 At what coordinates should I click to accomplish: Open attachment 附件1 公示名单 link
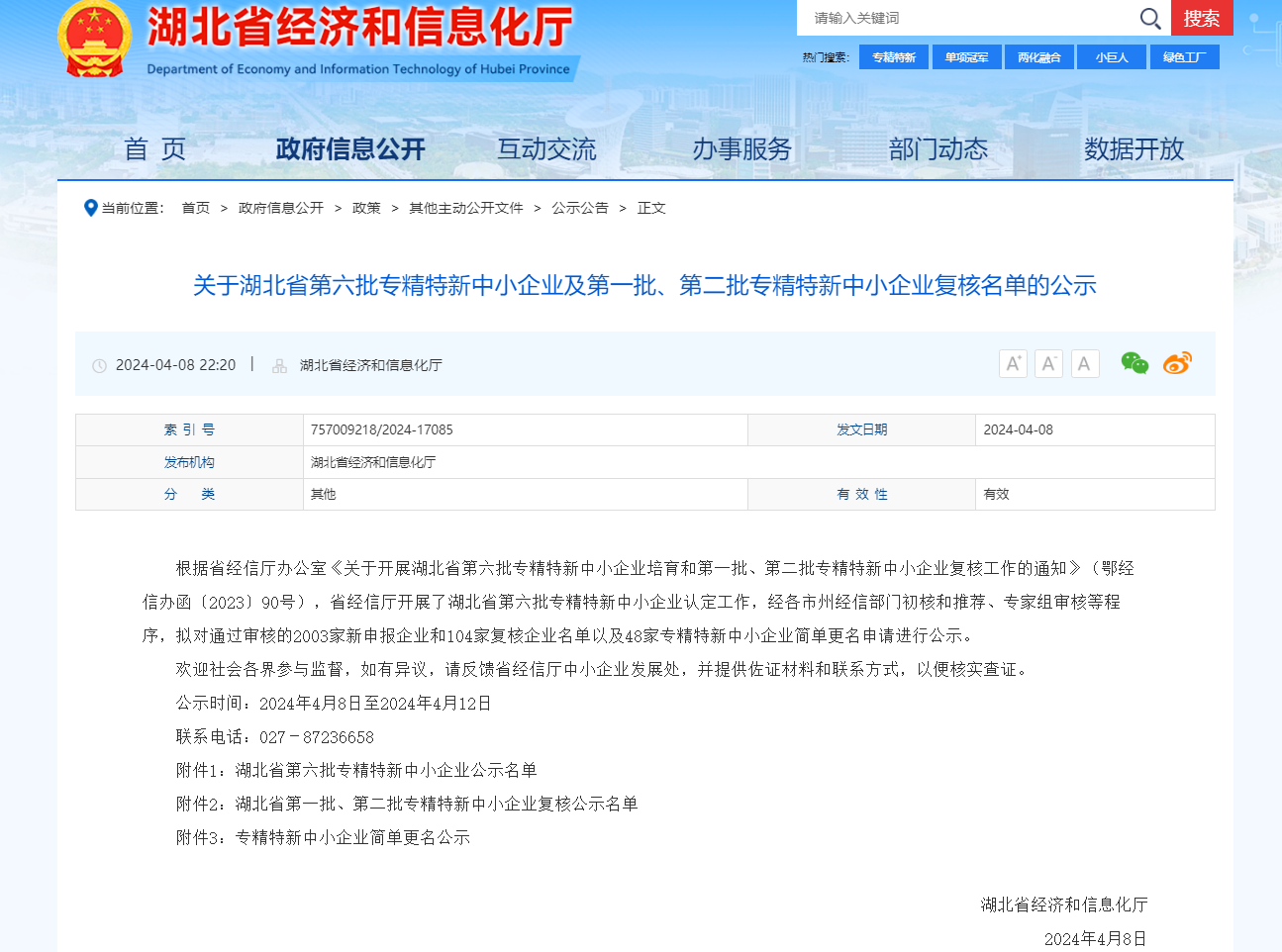tap(386, 770)
